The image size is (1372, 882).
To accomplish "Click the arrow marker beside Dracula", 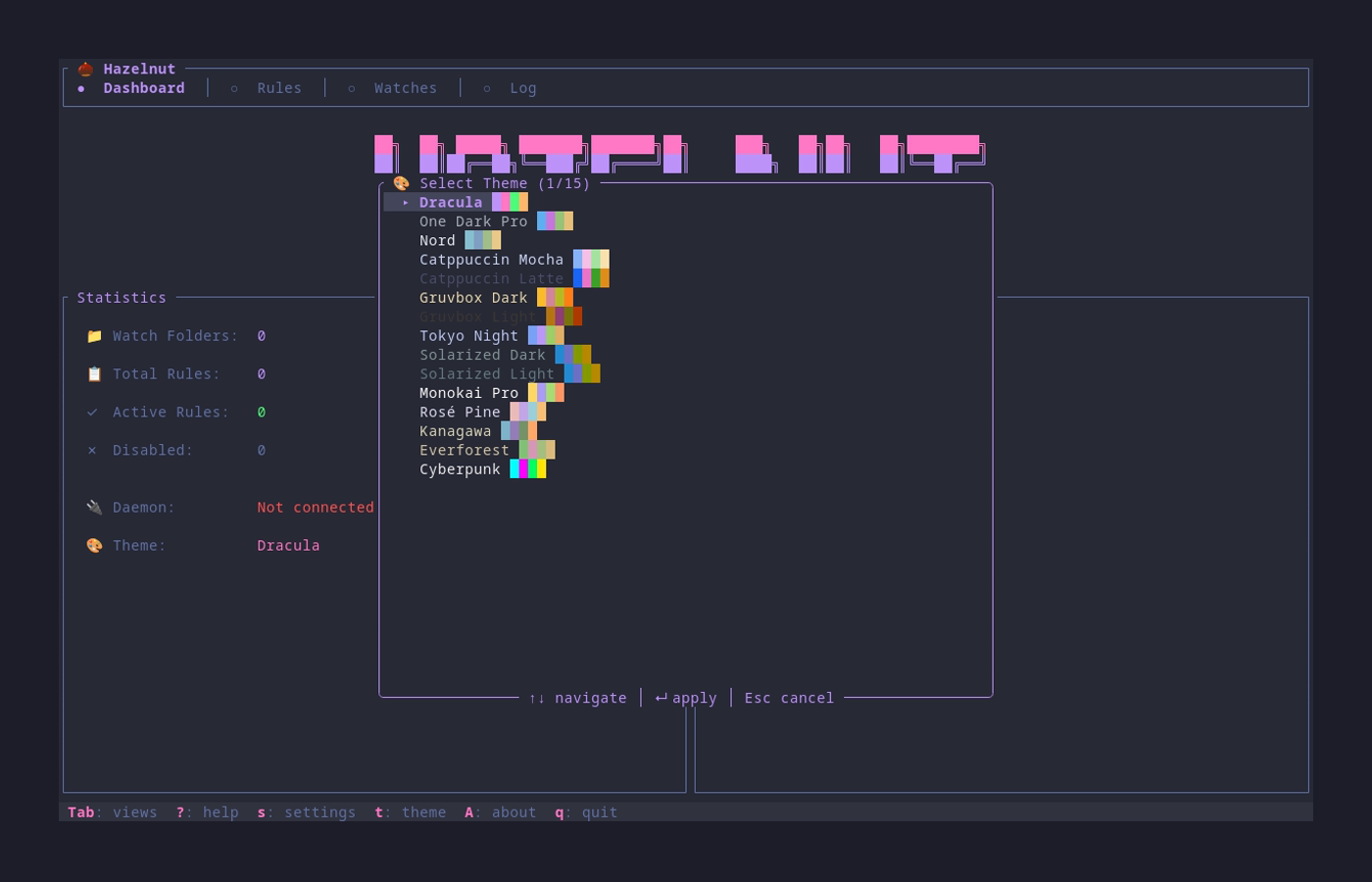I will 404,202.
